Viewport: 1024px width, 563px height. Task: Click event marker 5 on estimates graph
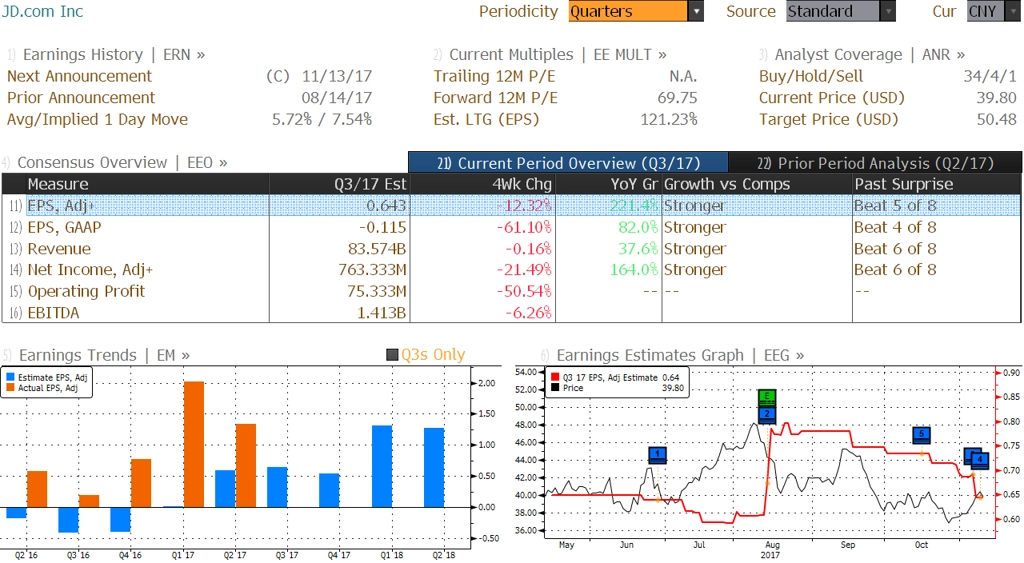[x=921, y=434]
